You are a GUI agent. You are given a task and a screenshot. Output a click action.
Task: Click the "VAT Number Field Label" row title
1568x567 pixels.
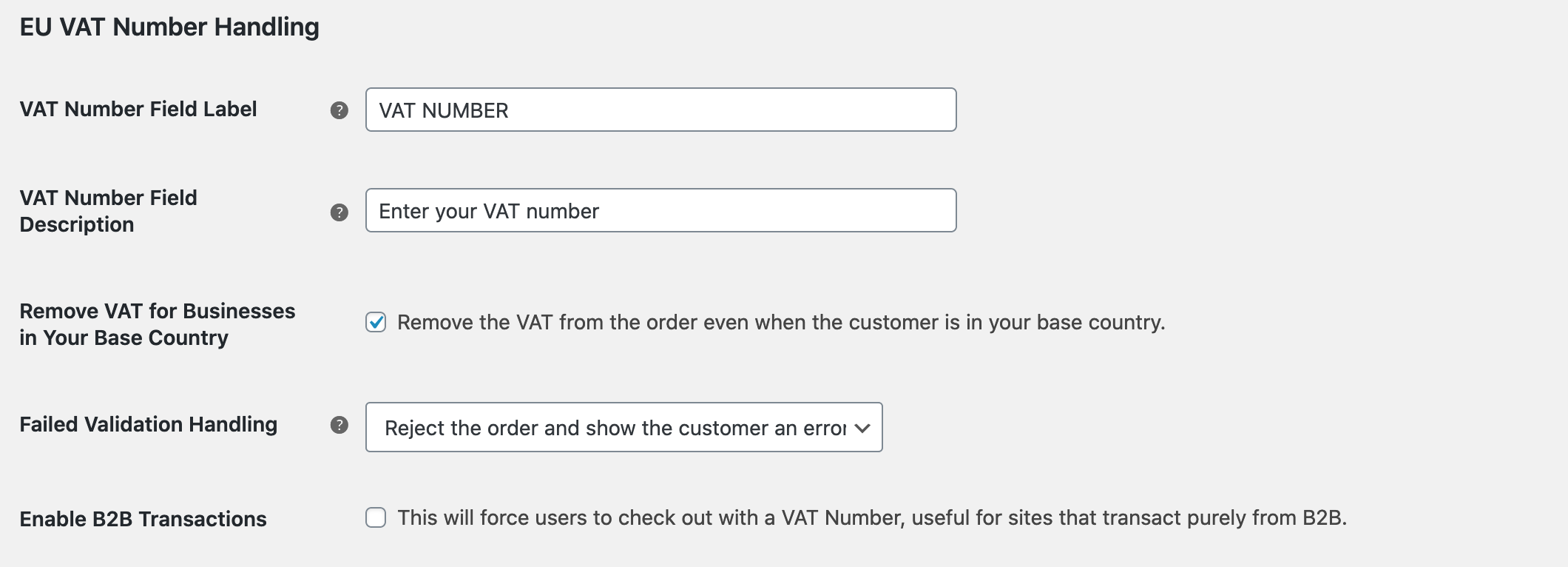pyautogui.click(x=138, y=109)
